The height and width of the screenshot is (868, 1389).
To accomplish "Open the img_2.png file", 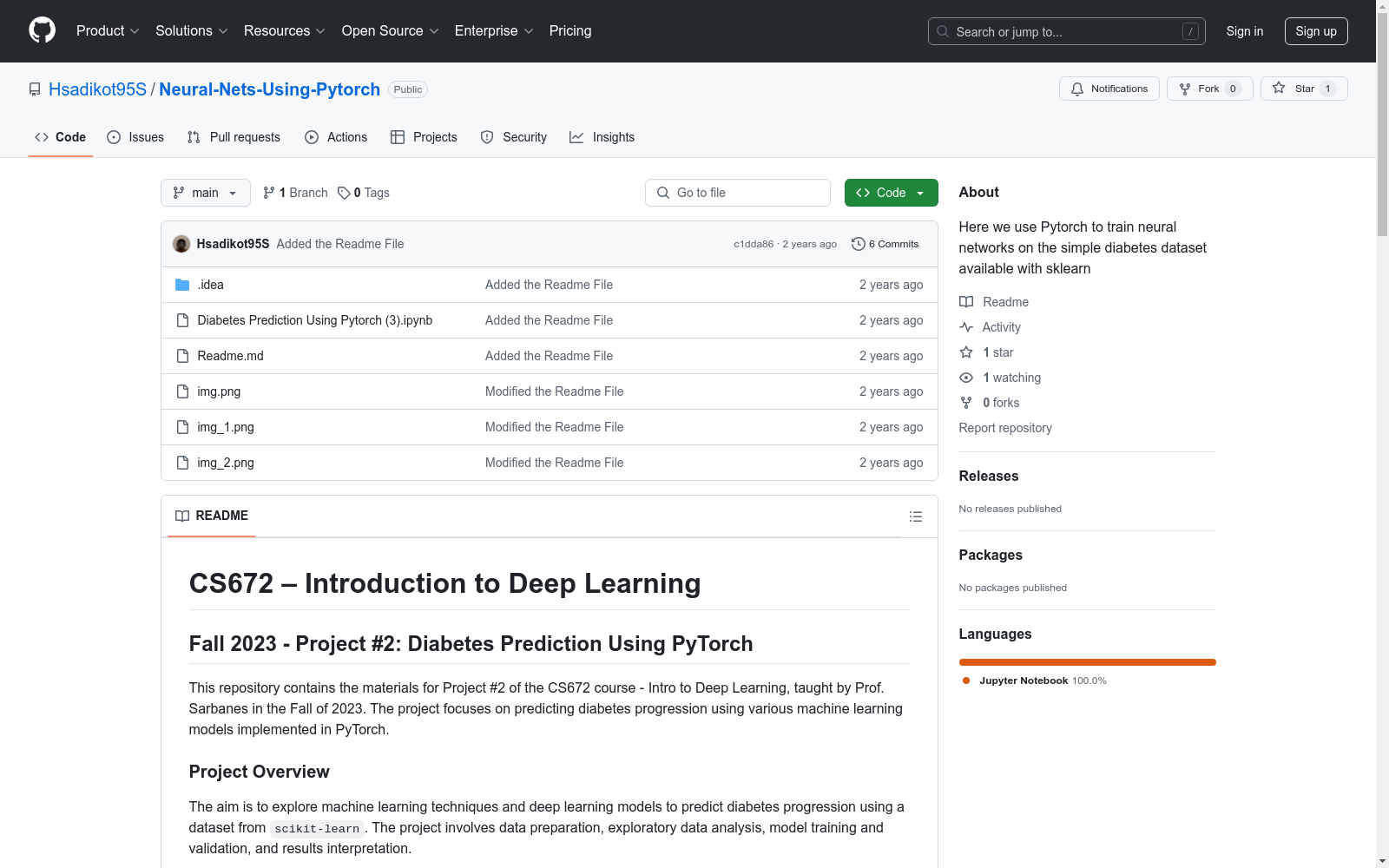I will [226, 463].
